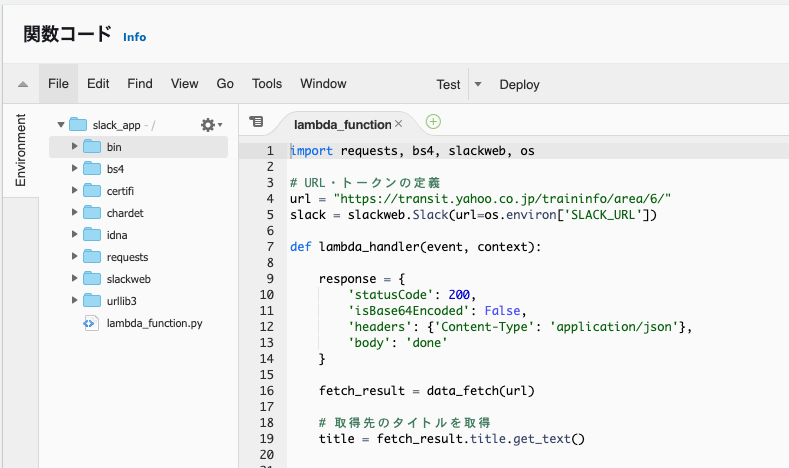This screenshot has height=468, width=789.
Task: Select the urllib3 folder icon
Action: (x=92, y=300)
